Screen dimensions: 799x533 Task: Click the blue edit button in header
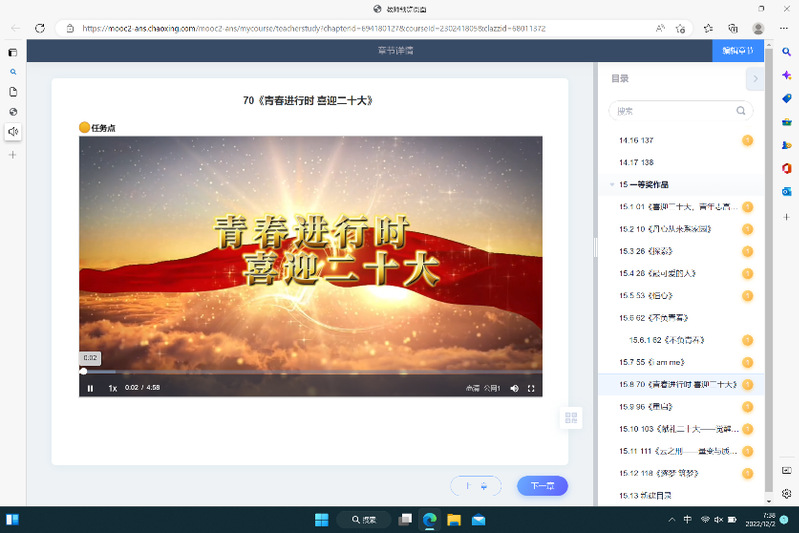737,51
